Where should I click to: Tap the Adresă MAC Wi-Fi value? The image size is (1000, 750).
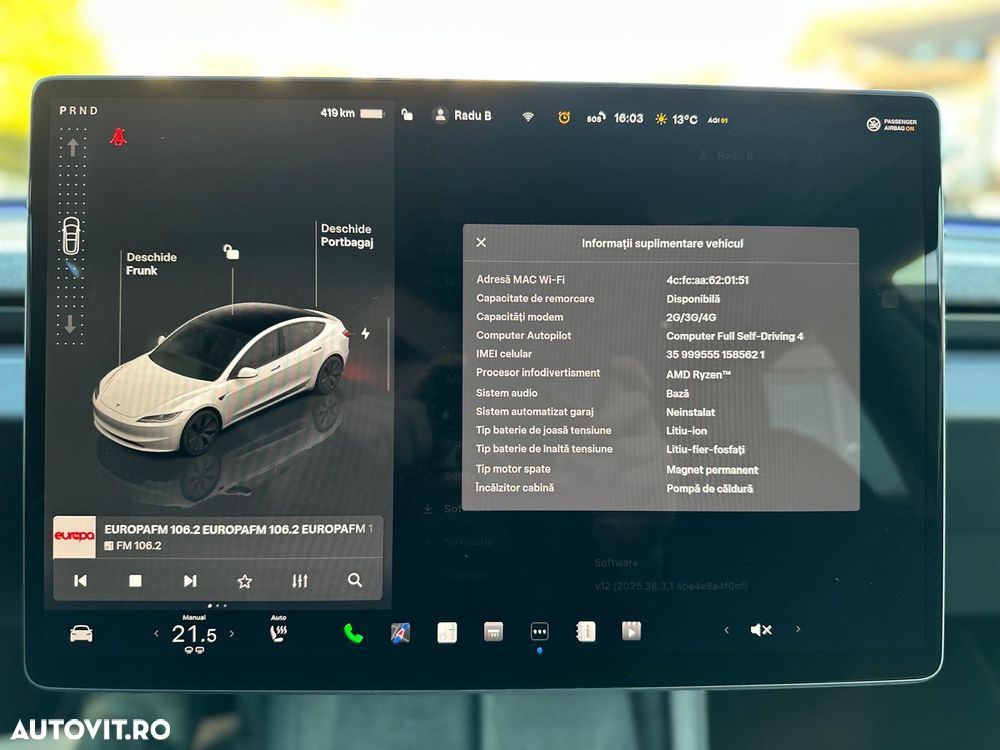coord(707,280)
